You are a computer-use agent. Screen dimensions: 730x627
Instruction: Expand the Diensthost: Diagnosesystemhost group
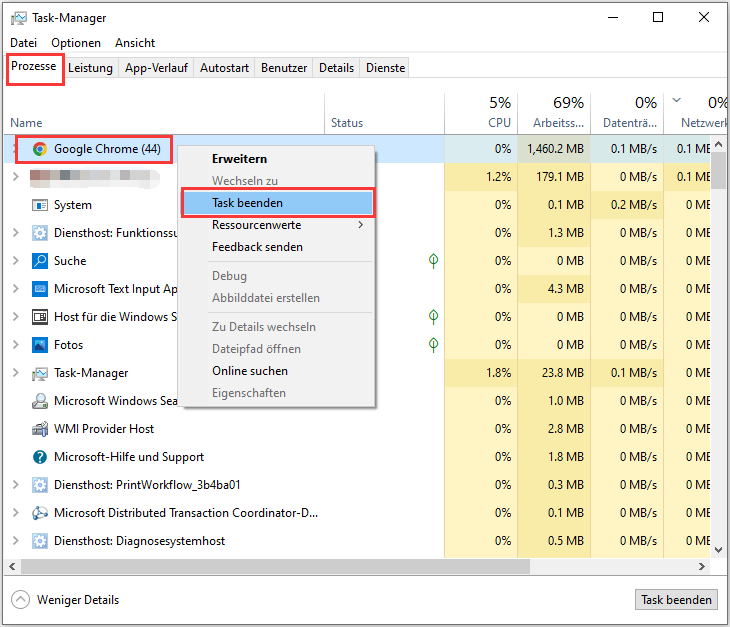pyautogui.click(x=16, y=541)
